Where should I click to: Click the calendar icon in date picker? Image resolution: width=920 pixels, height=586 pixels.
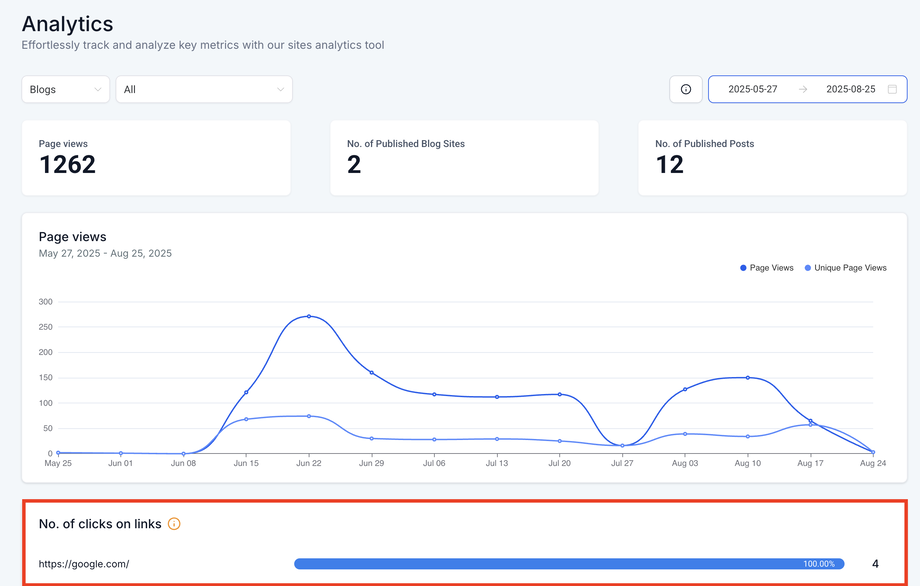point(892,89)
